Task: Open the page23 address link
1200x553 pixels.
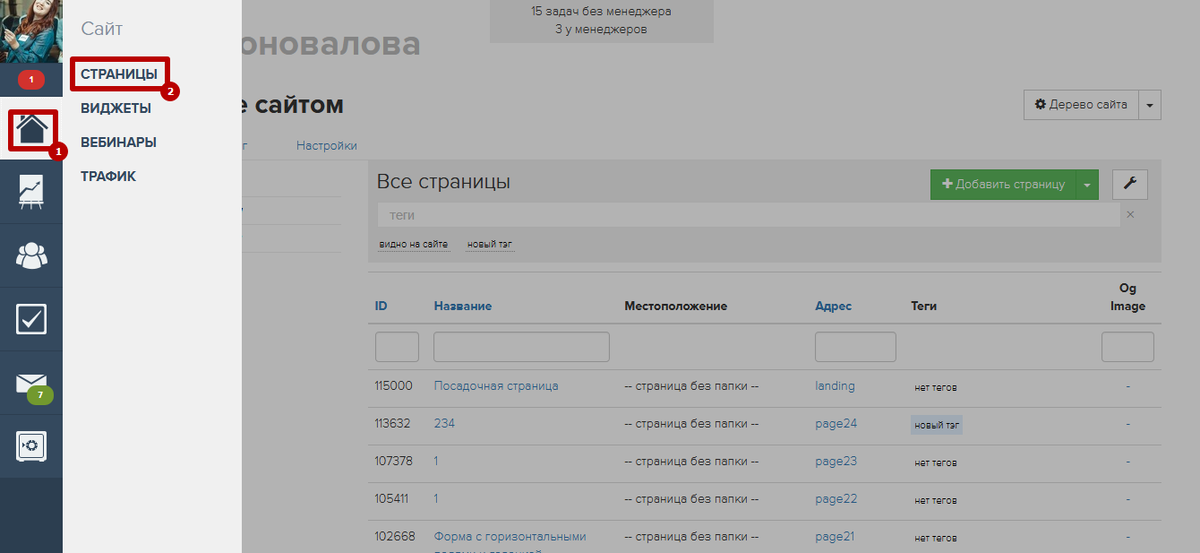Action: [x=836, y=462]
